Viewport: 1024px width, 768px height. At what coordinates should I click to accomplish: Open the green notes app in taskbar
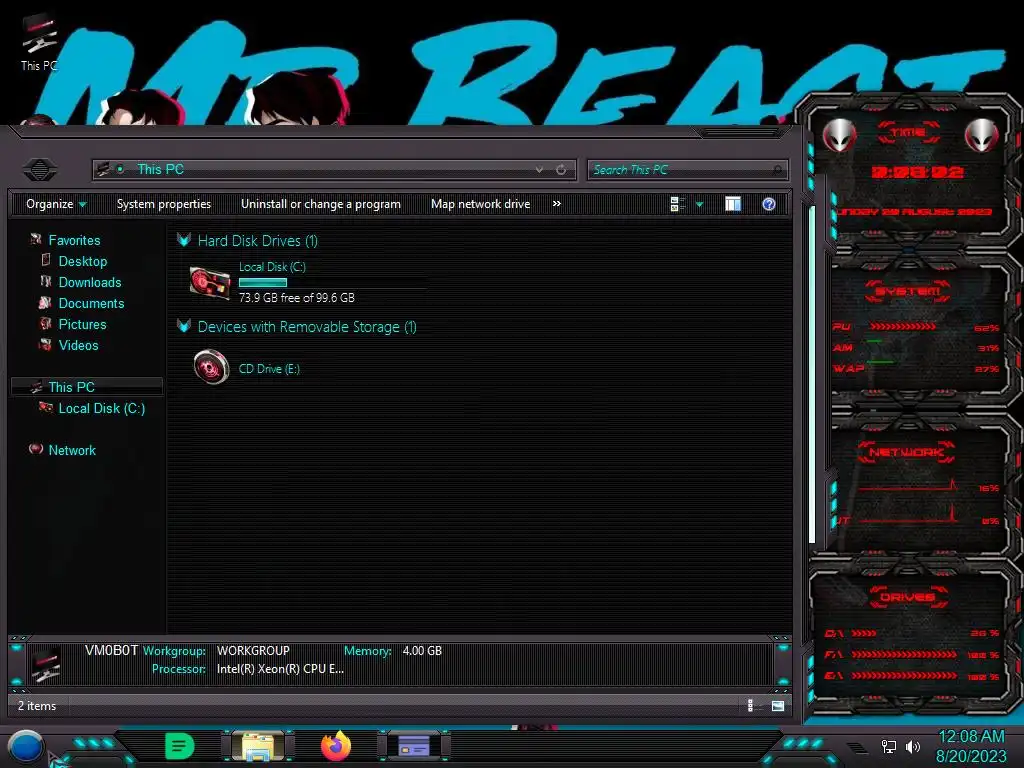click(180, 746)
